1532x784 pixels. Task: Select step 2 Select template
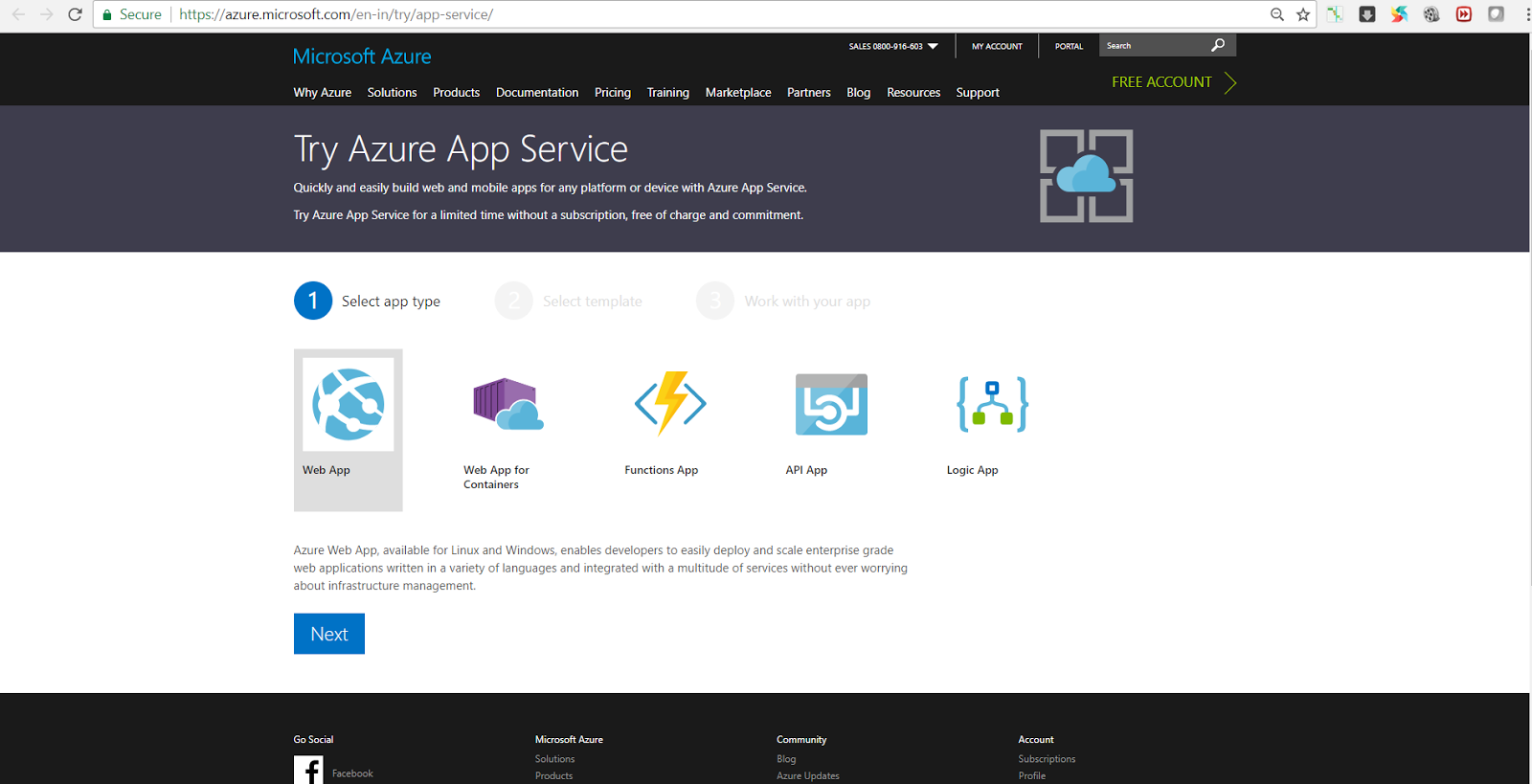(x=569, y=301)
